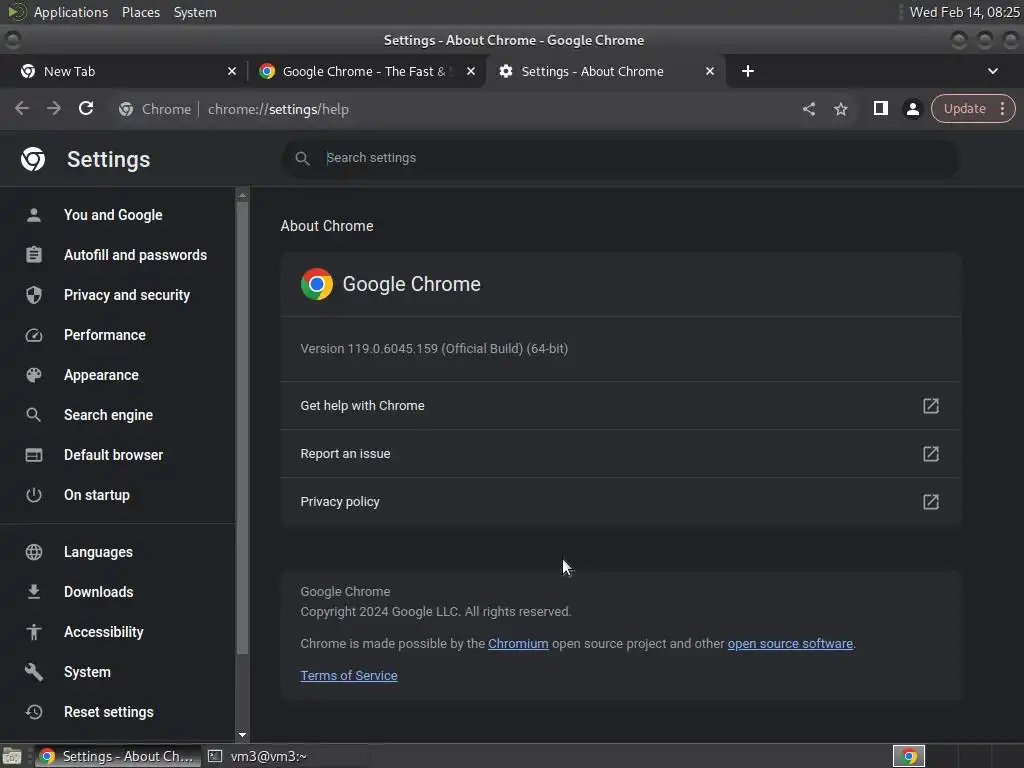Open Privacy policy row
The image size is (1024, 768).
pos(620,502)
